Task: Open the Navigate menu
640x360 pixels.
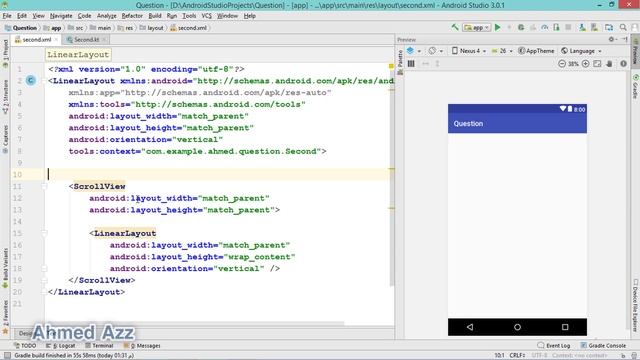Action: [61, 16]
